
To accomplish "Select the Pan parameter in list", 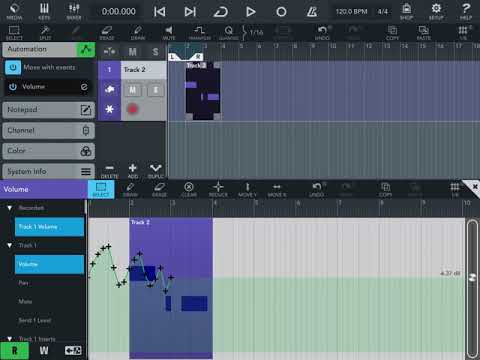I will (24, 283).
